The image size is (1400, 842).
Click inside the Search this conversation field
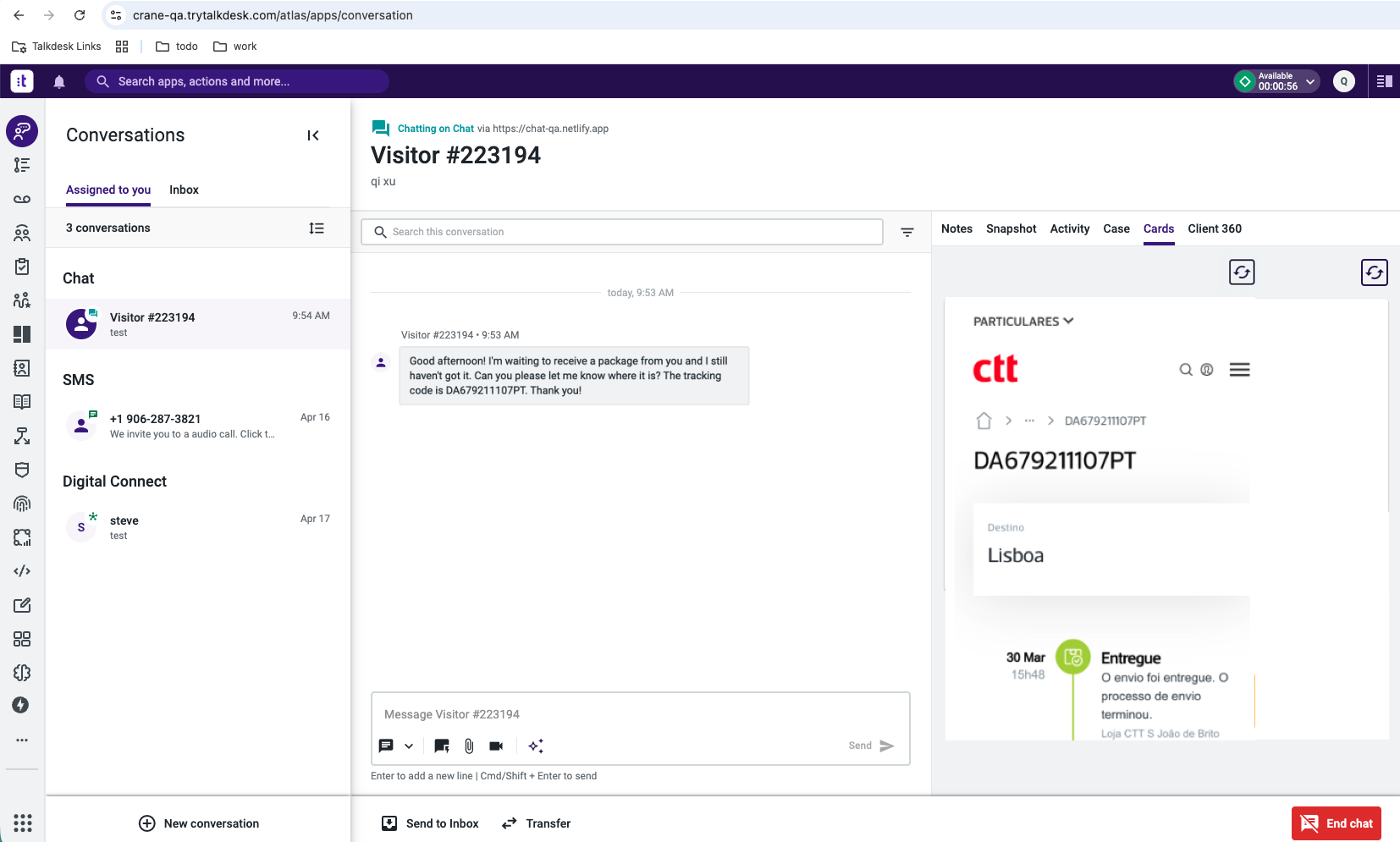click(x=622, y=231)
